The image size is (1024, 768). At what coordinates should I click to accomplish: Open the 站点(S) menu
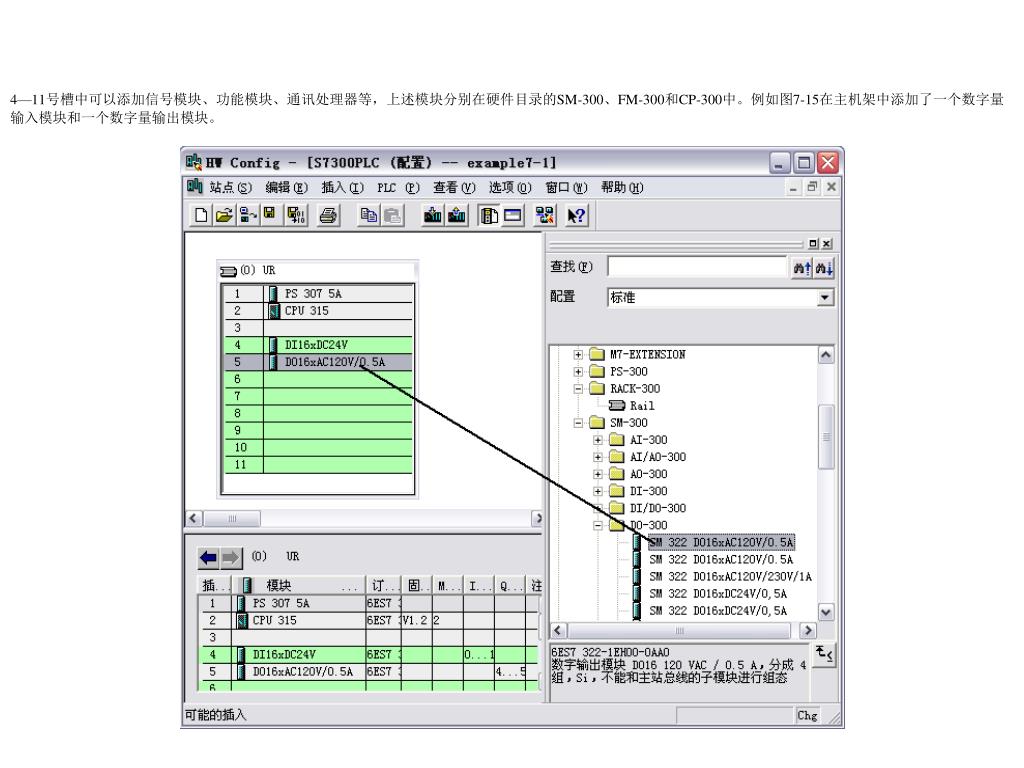[231, 188]
